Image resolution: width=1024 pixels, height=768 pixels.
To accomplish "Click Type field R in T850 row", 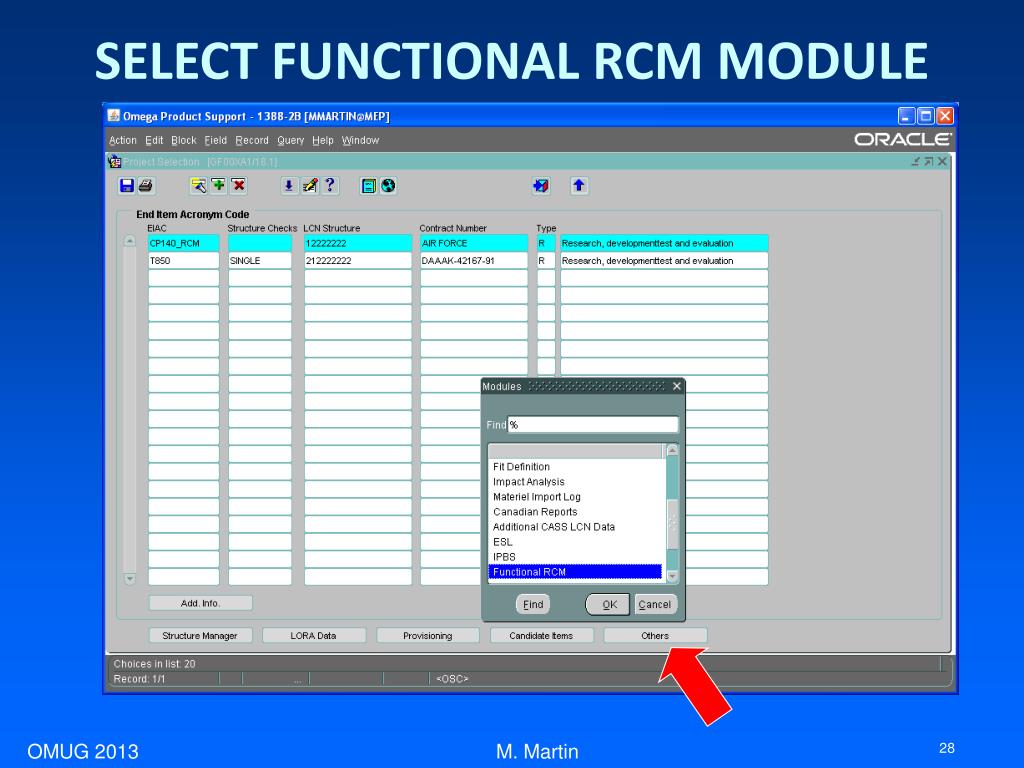I will coord(546,261).
